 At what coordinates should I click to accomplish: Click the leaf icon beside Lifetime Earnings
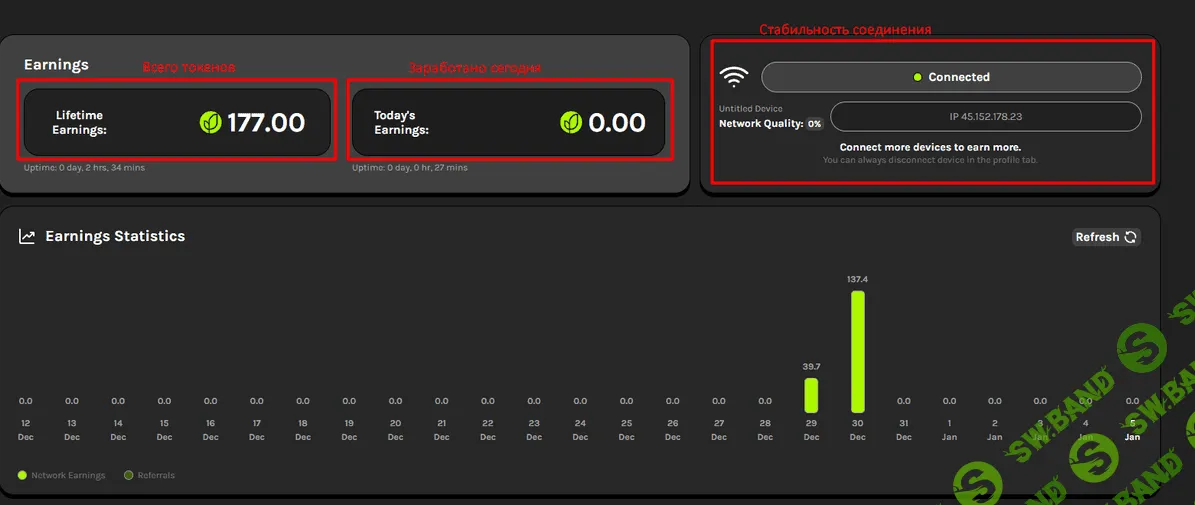click(x=211, y=122)
